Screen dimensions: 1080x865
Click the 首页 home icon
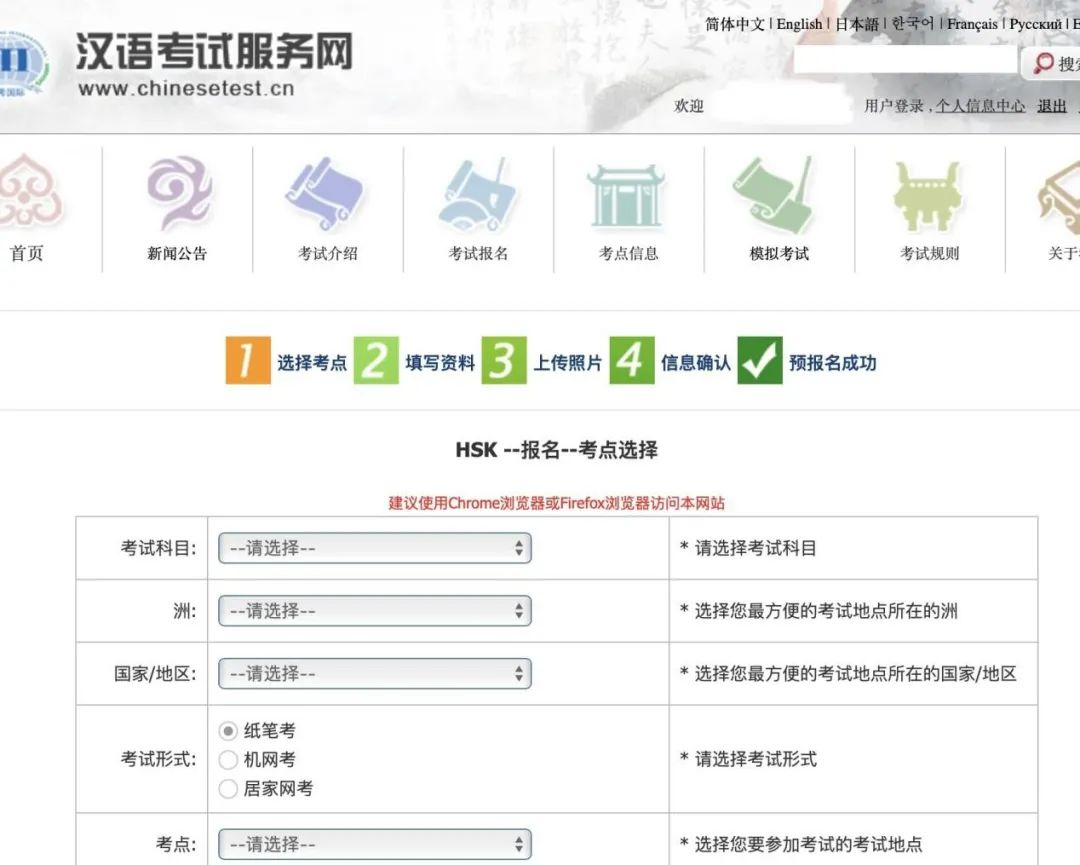(x=28, y=194)
